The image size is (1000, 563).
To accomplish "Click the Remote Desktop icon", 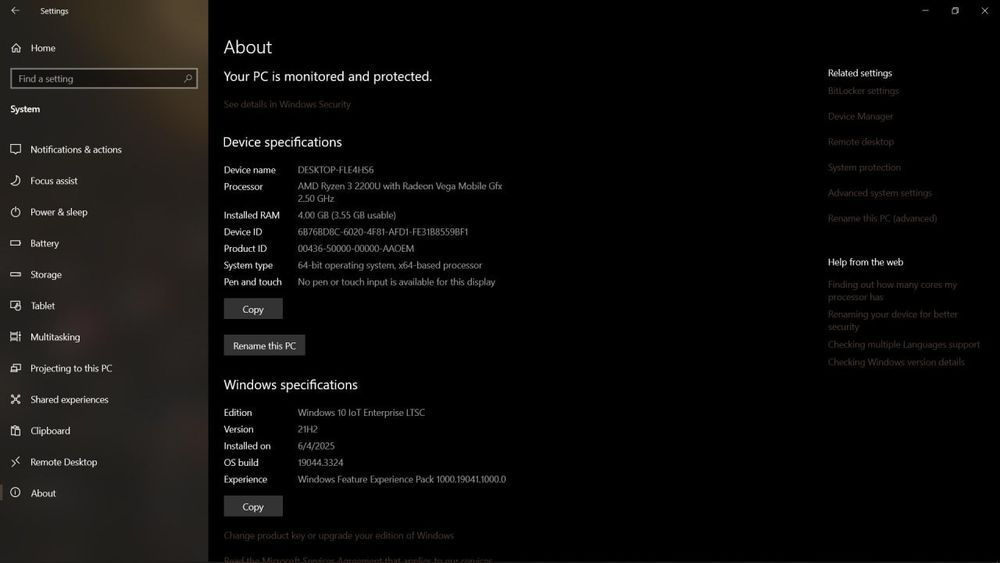I will [16, 462].
